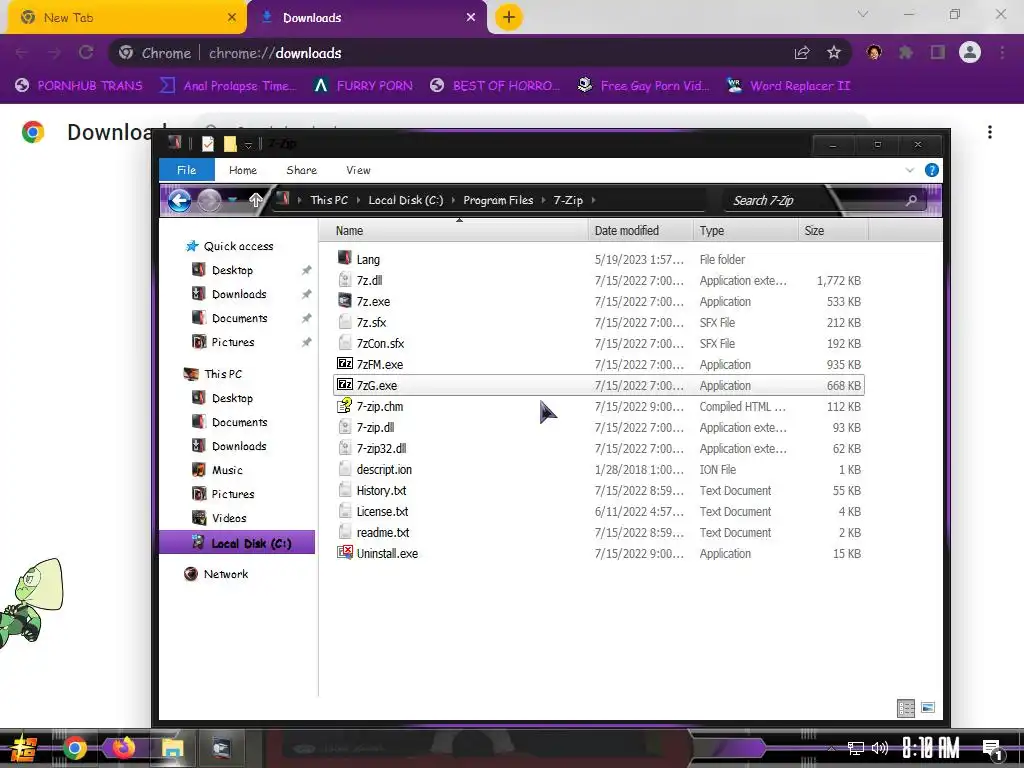Open the File ribbon tab

click(187, 170)
